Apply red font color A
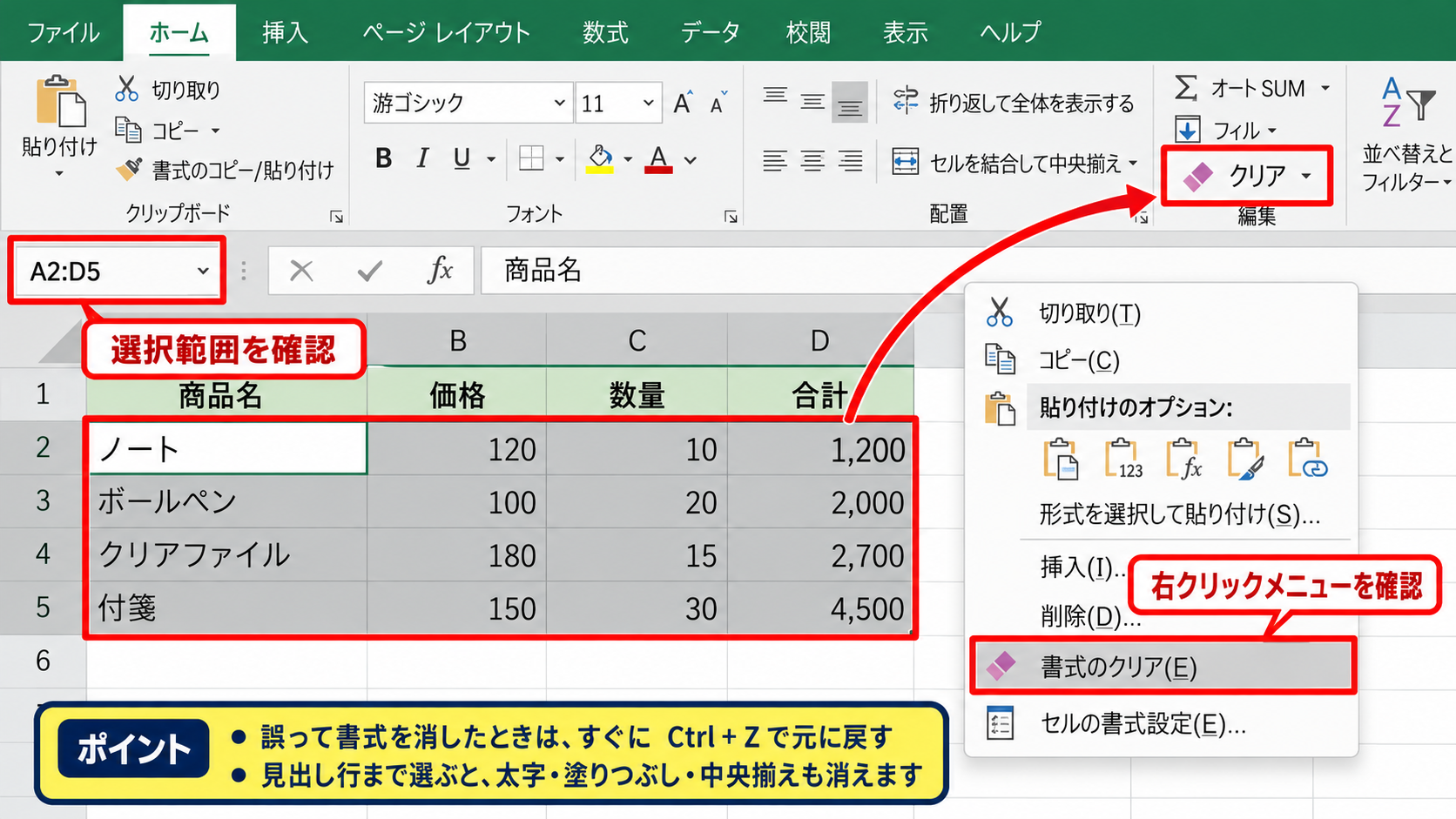Image resolution: width=1456 pixels, height=819 pixels. tap(658, 158)
